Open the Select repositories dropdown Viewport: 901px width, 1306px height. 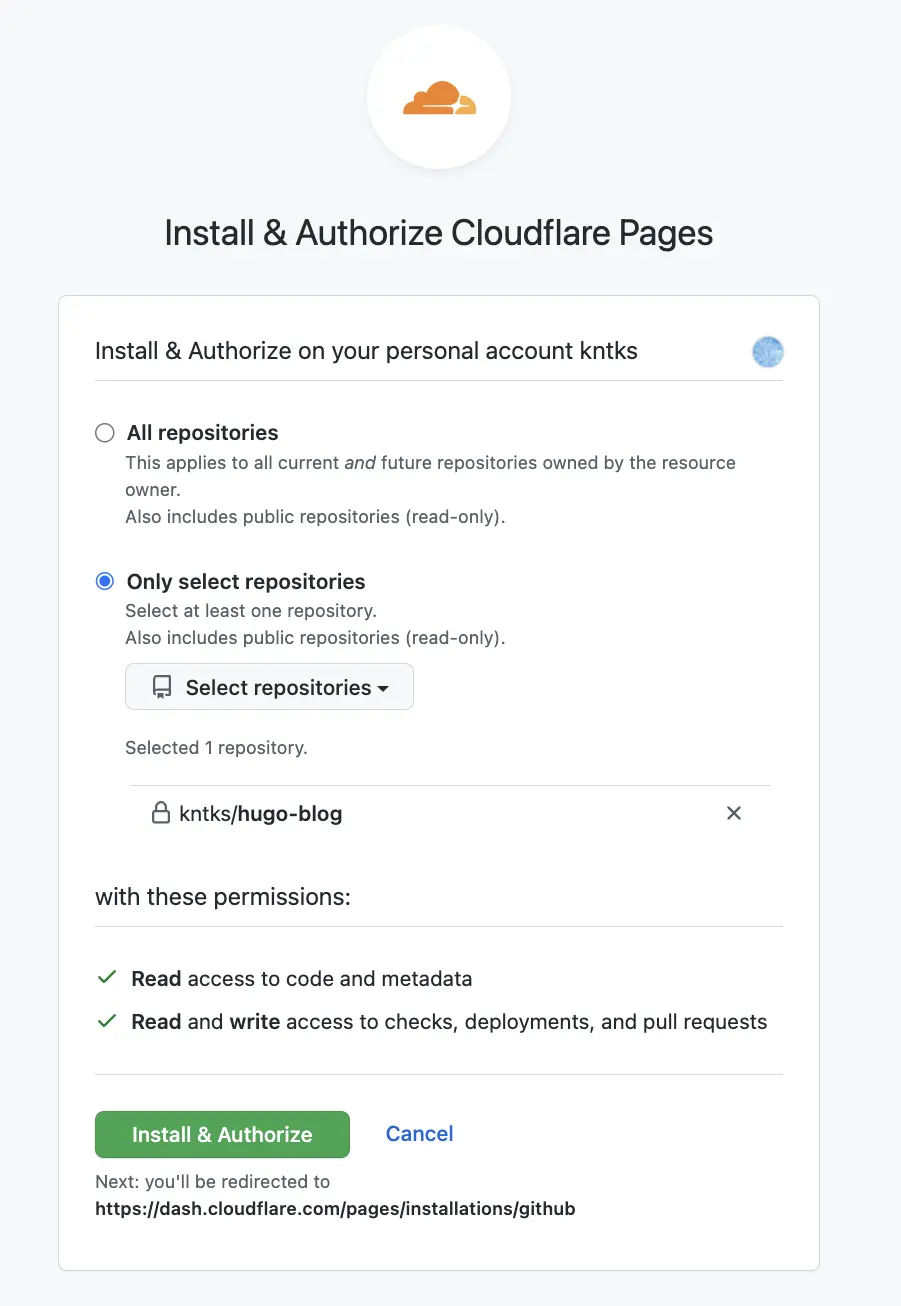coord(268,686)
